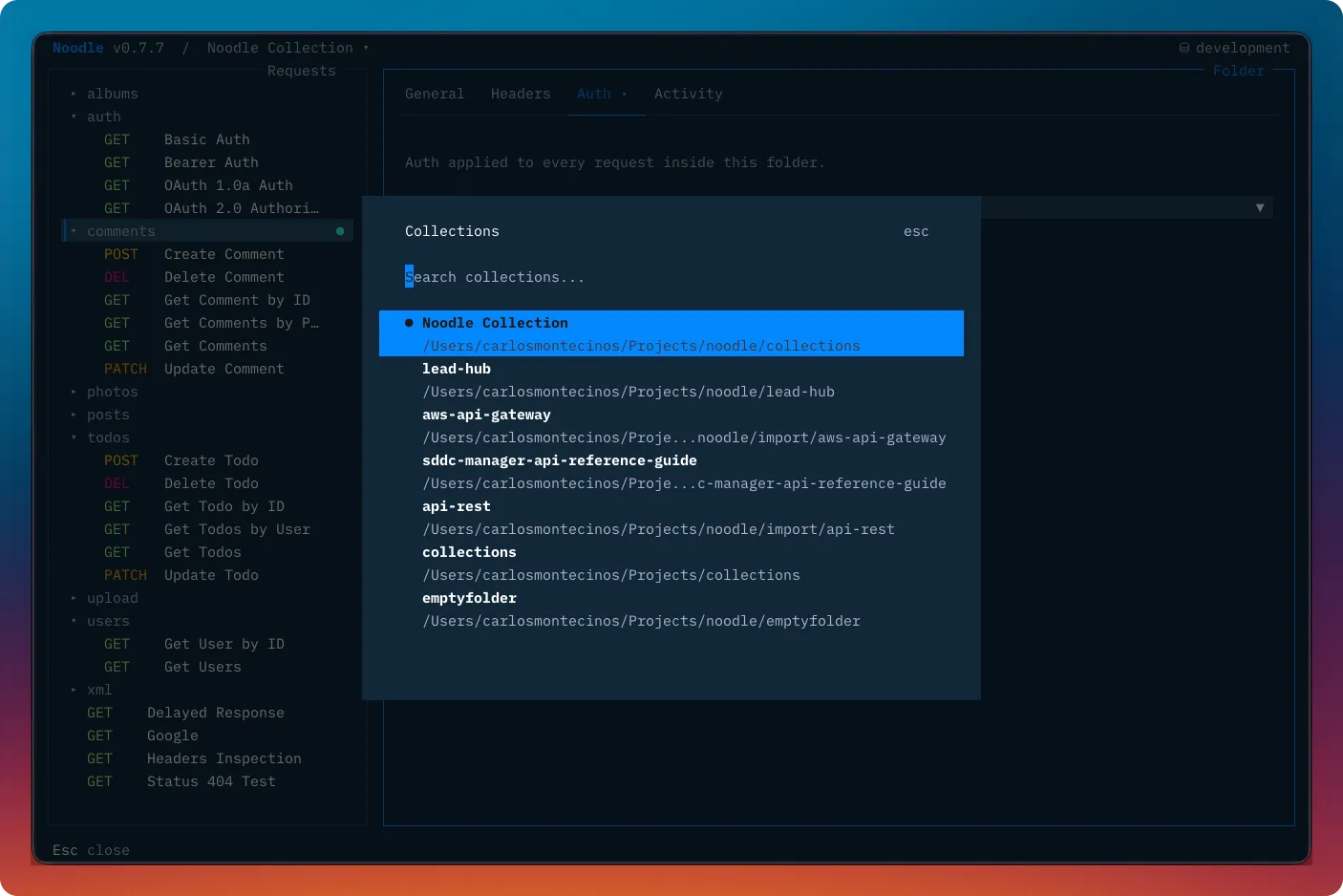Click the green dot on comments folder
1343x896 pixels.
pos(340,231)
